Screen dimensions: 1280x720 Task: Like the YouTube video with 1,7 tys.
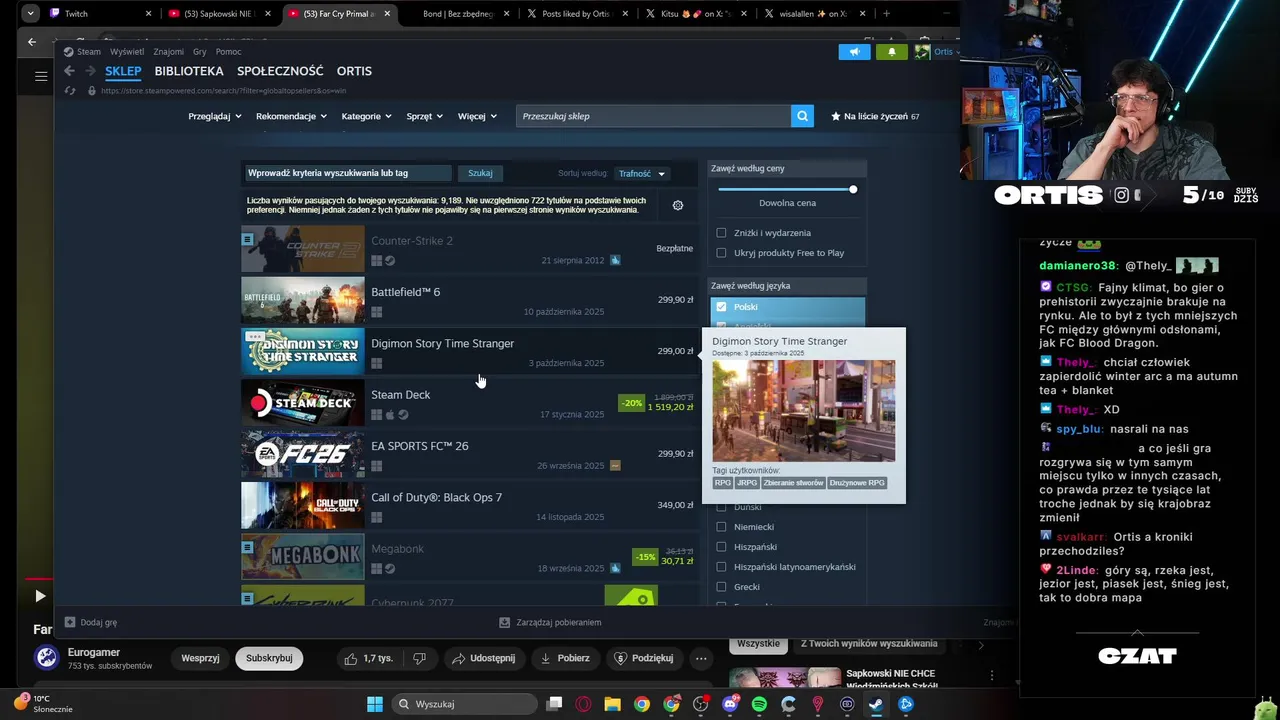(368, 658)
